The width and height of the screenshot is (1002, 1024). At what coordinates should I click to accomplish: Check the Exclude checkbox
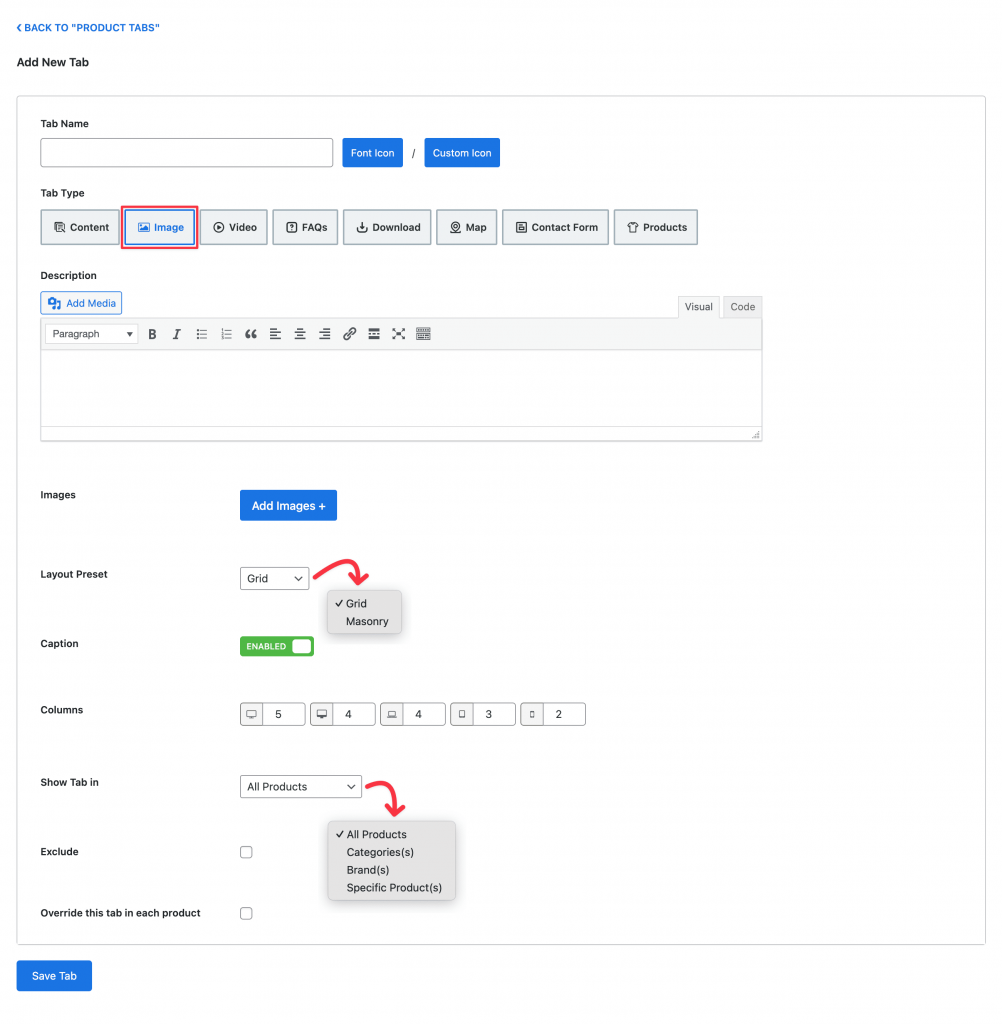[246, 852]
